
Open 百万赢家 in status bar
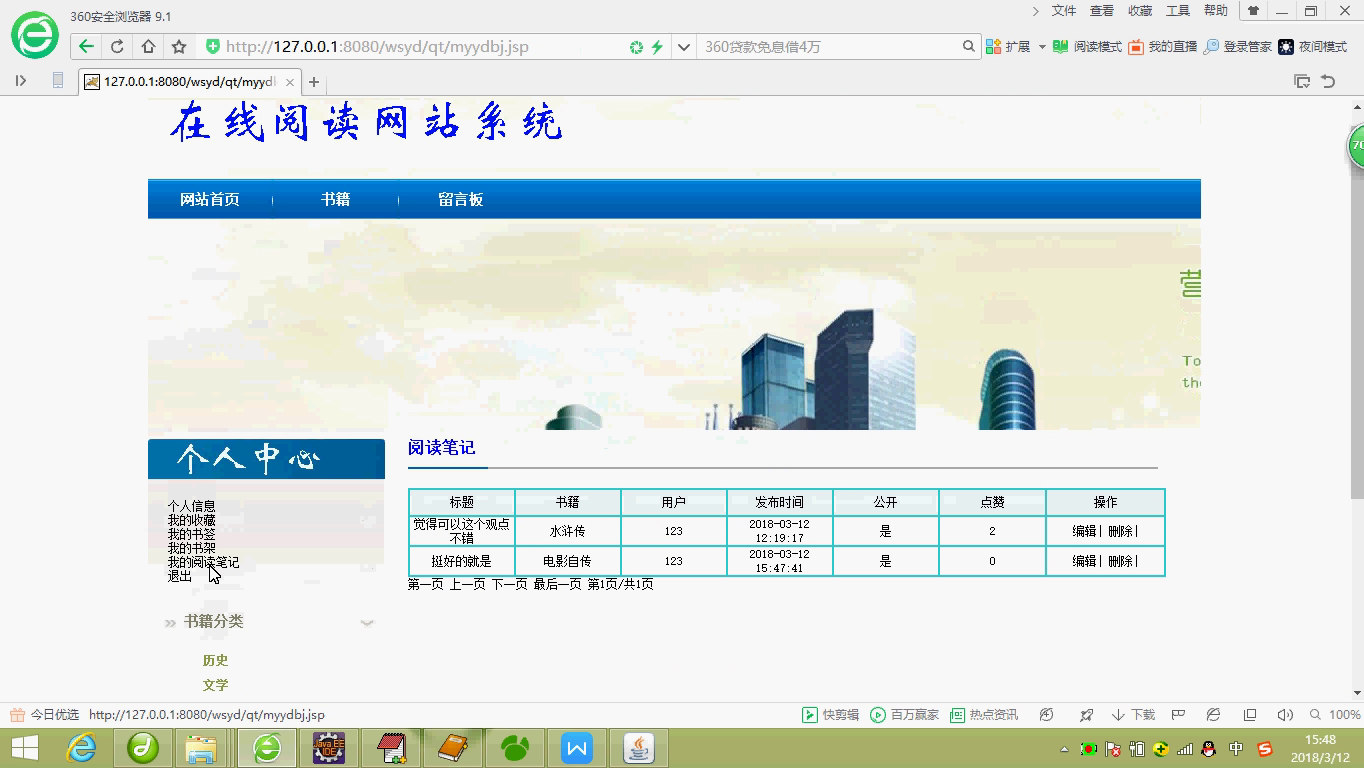point(904,715)
